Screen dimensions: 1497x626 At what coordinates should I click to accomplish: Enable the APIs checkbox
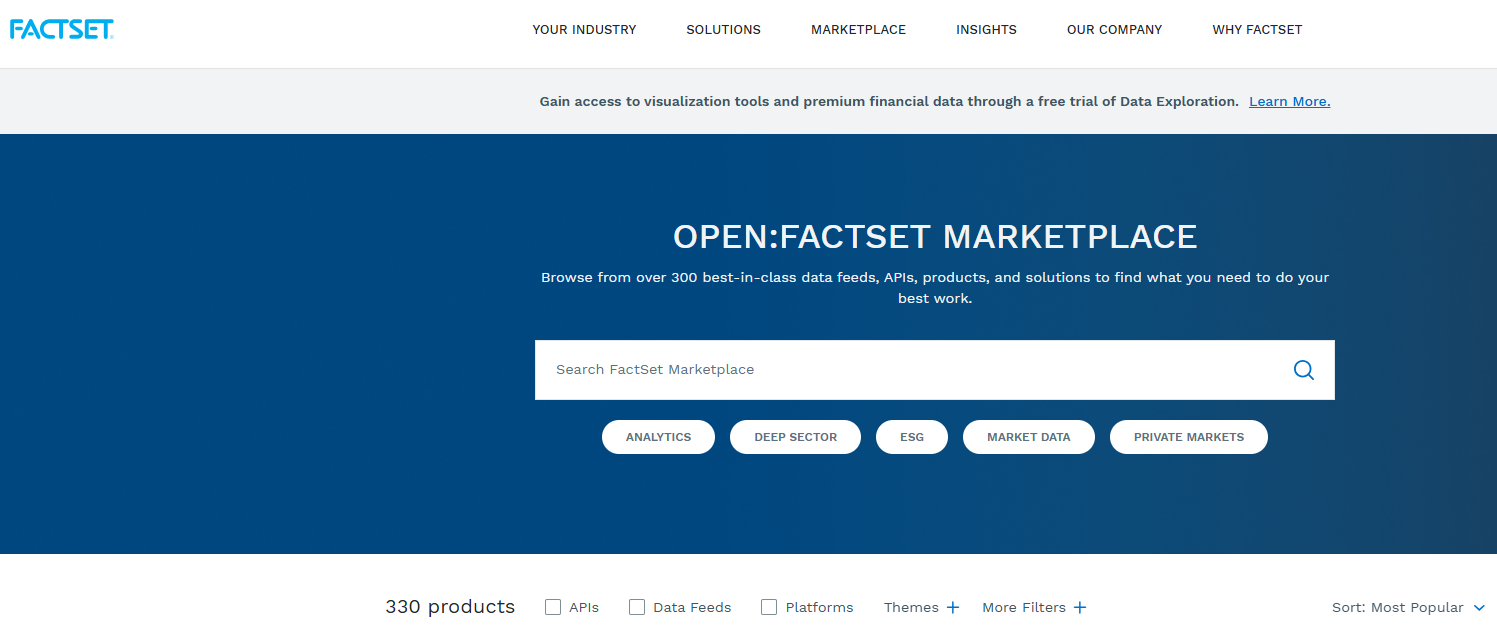pos(553,607)
